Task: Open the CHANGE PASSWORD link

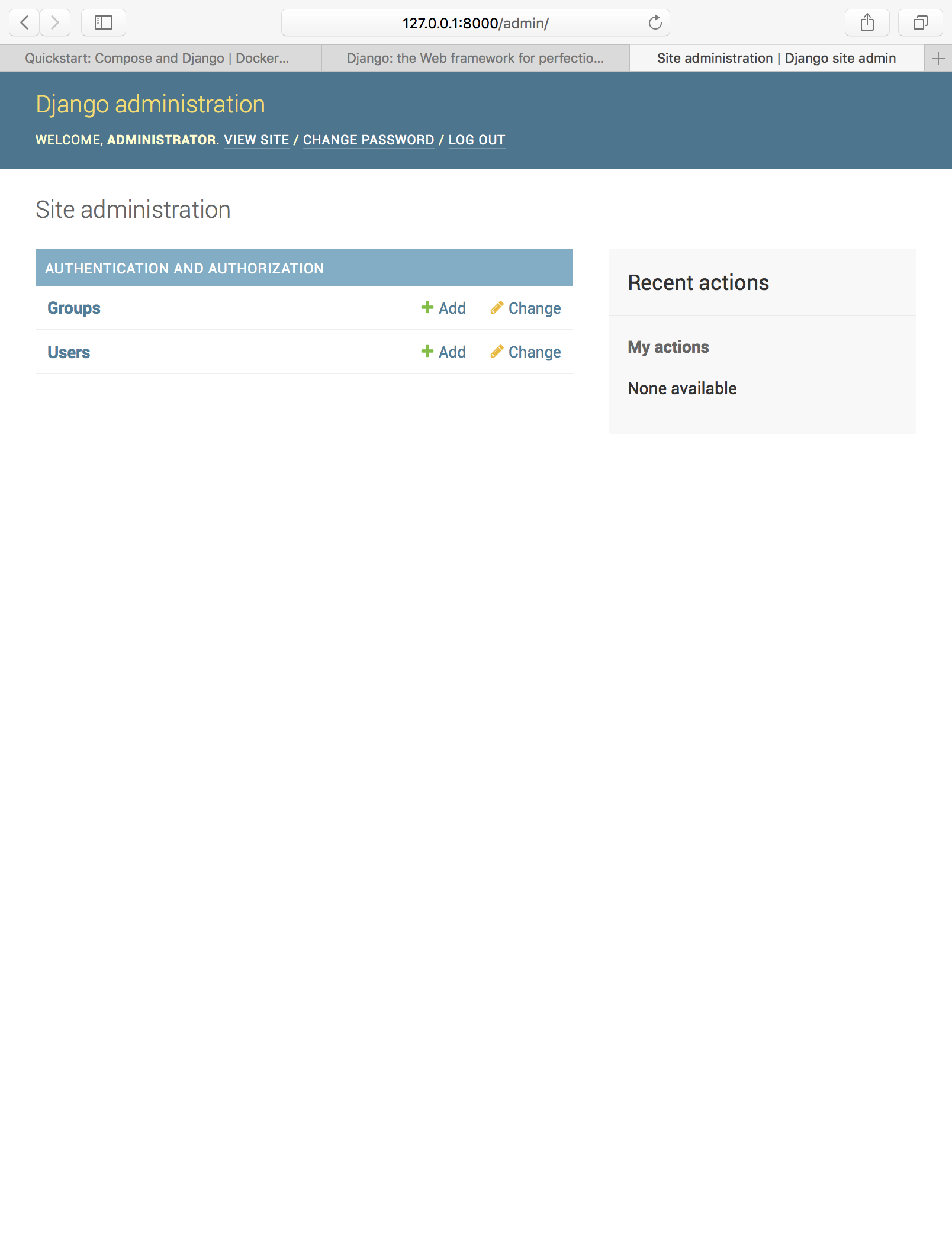Action: tap(369, 140)
